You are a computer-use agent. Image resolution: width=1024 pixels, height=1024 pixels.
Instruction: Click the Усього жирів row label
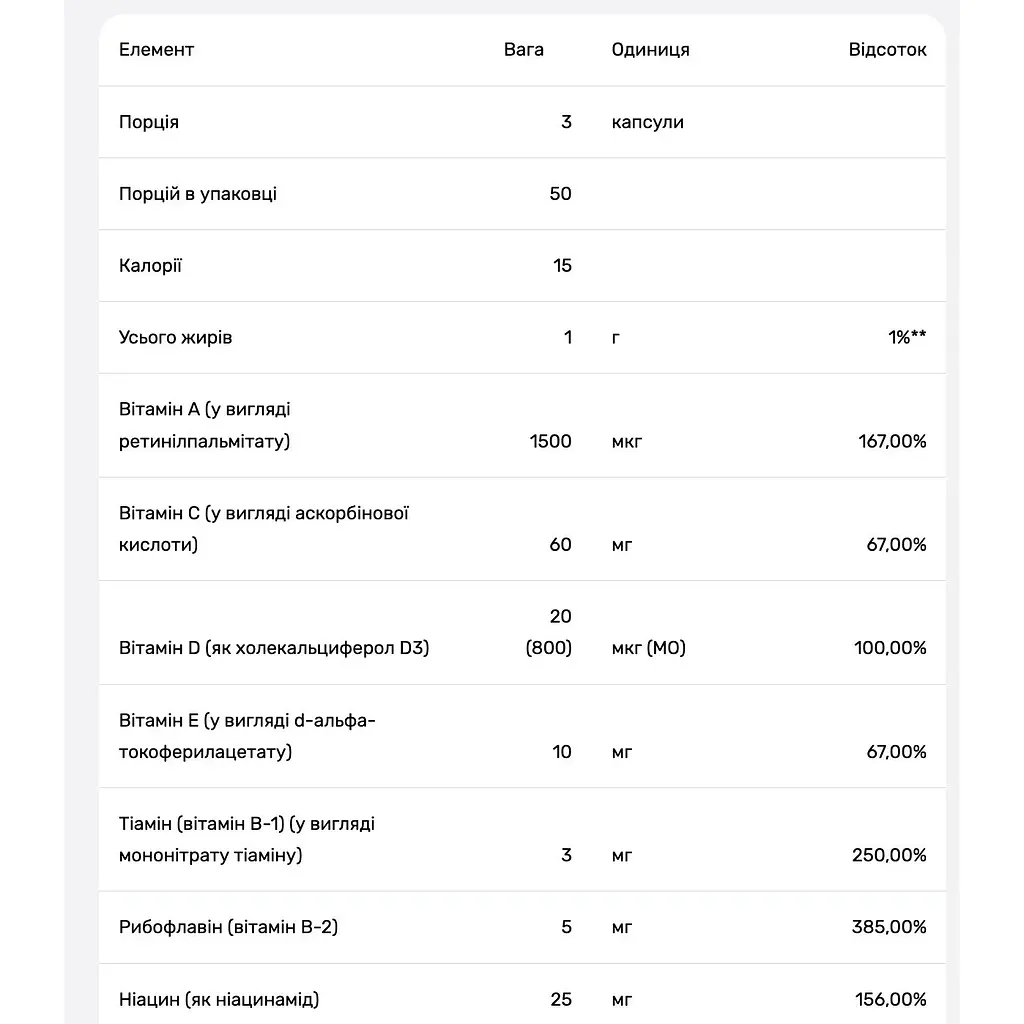(x=175, y=338)
